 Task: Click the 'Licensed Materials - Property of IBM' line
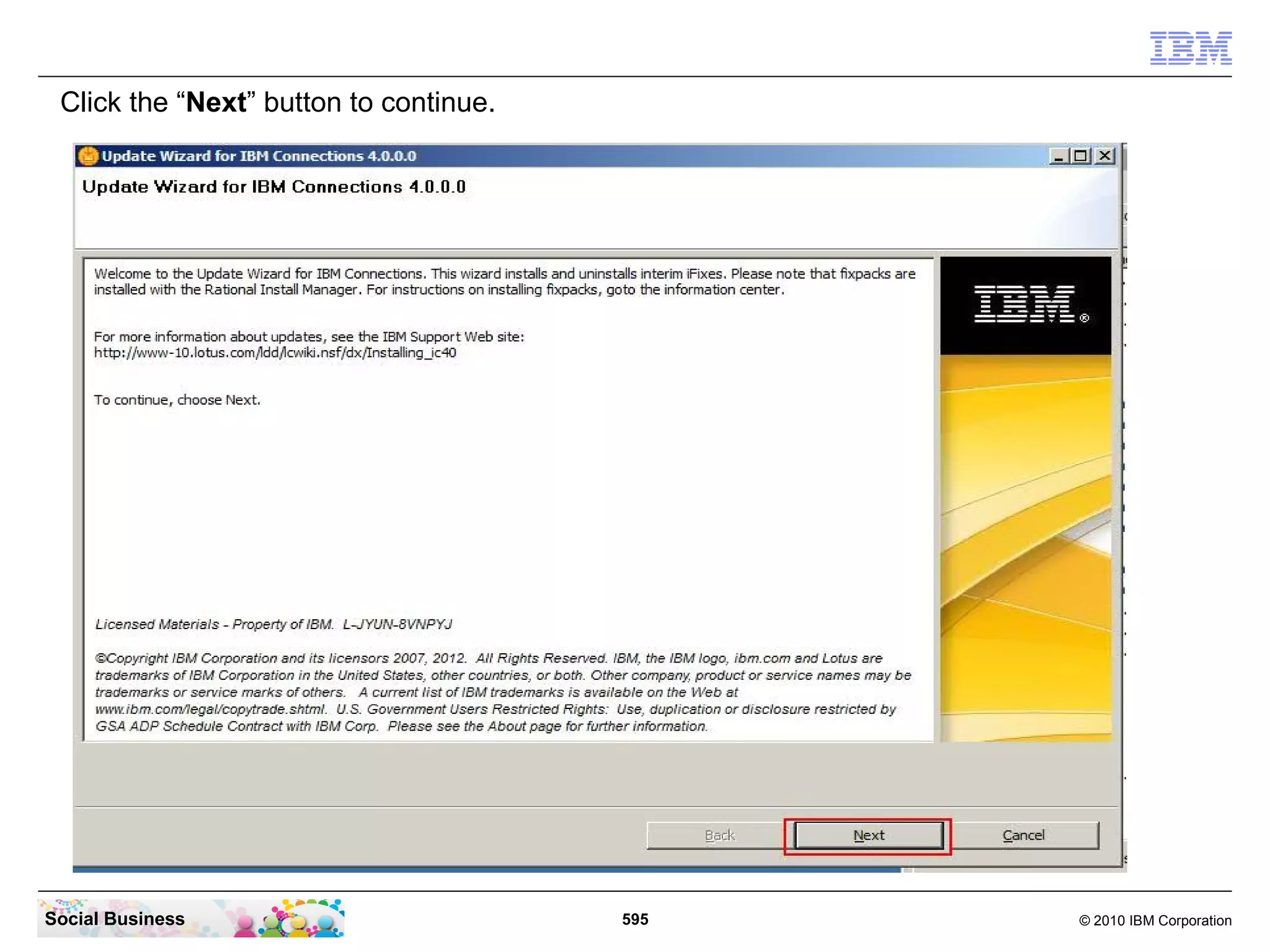pyautogui.click(x=273, y=624)
